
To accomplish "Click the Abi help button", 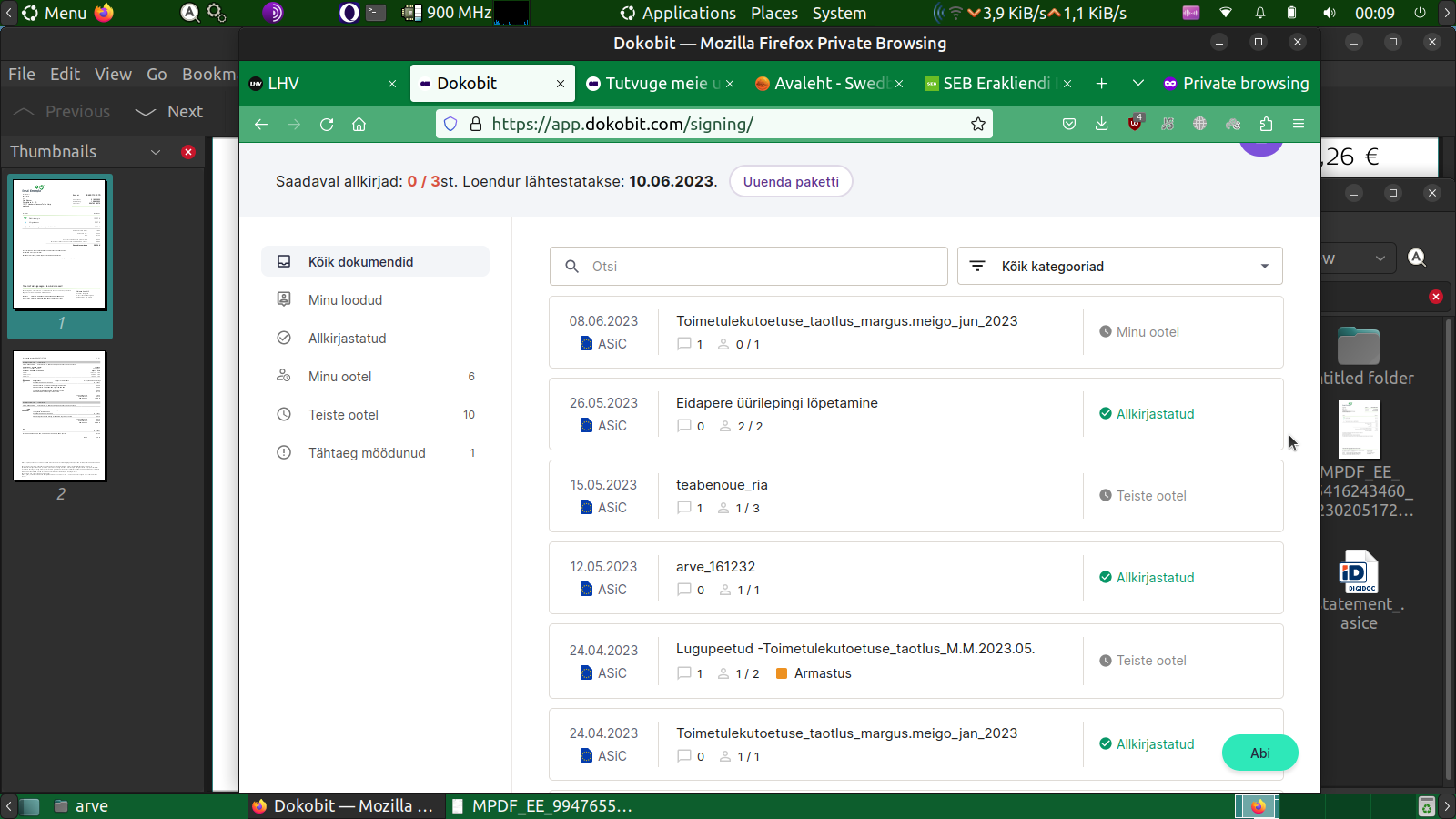I will pyautogui.click(x=1260, y=753).
